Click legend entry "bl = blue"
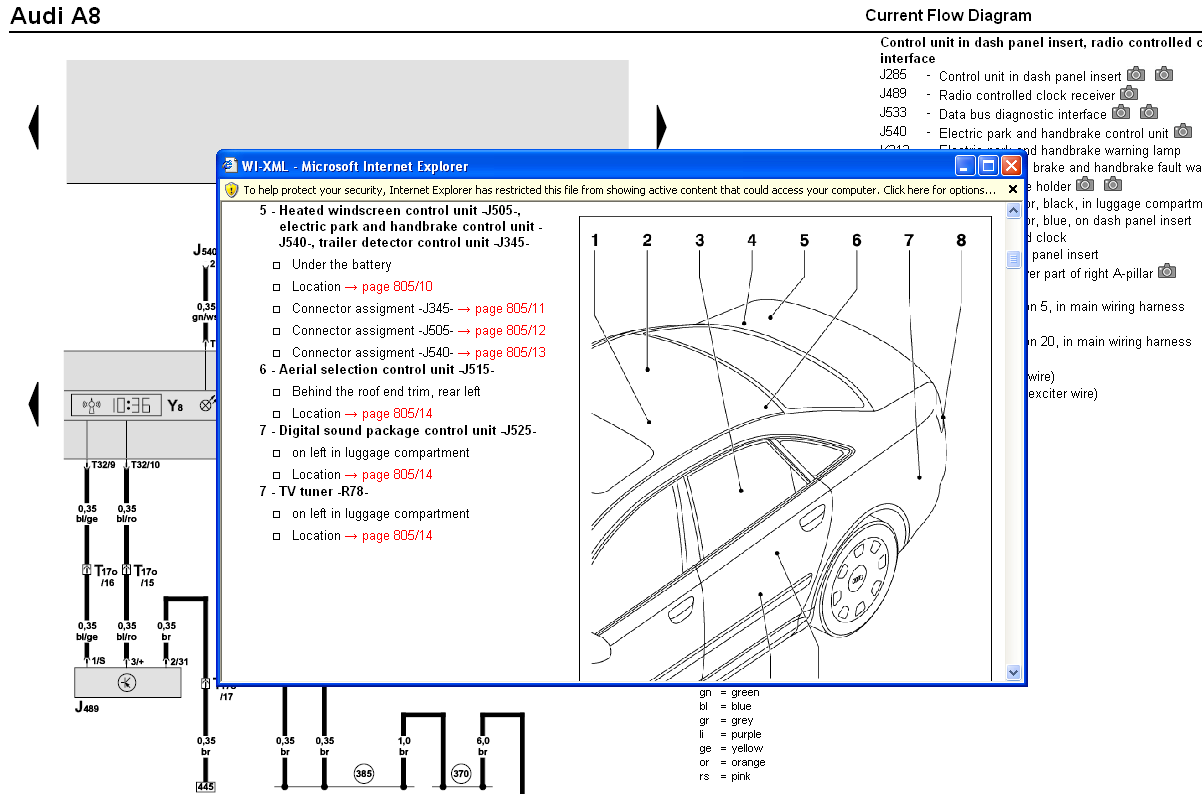 725,706
